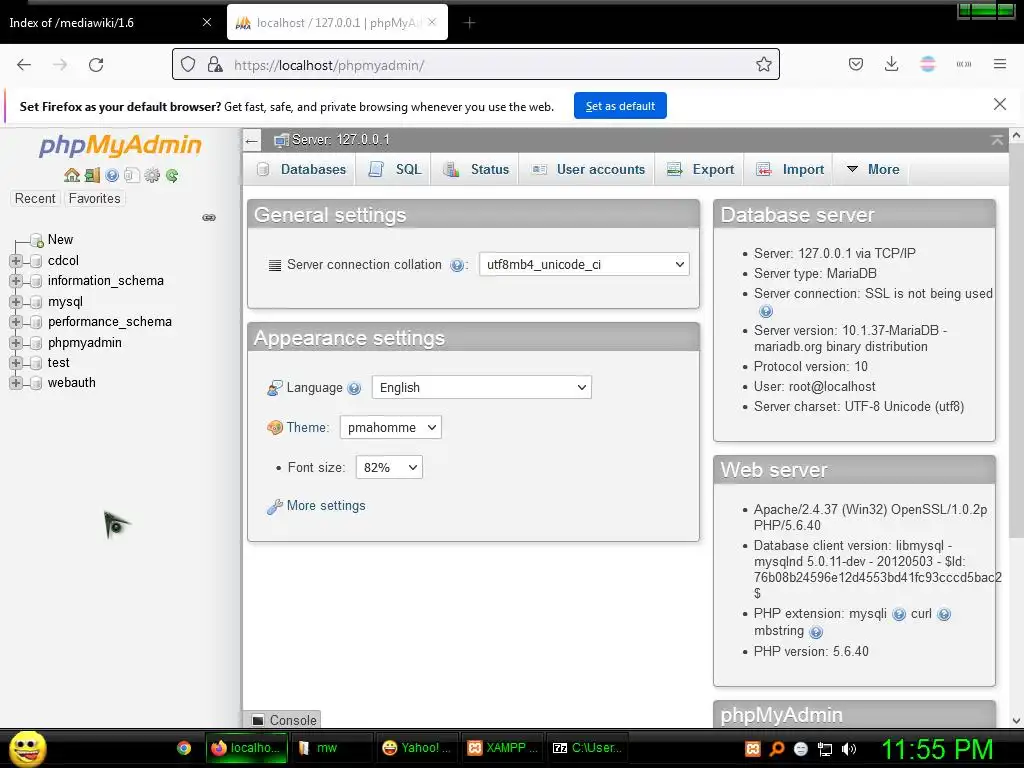Click the collapse top panel icon

click(997, 140)
